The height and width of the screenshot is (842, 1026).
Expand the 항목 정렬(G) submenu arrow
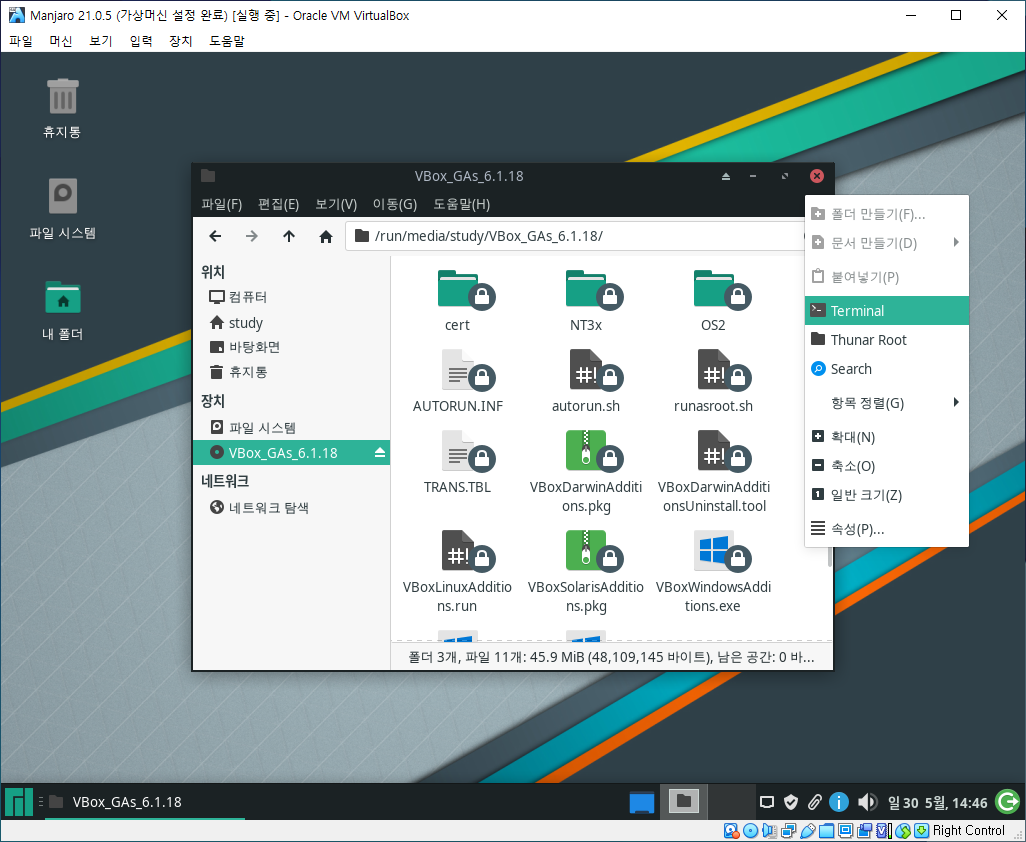coord(956,402)
